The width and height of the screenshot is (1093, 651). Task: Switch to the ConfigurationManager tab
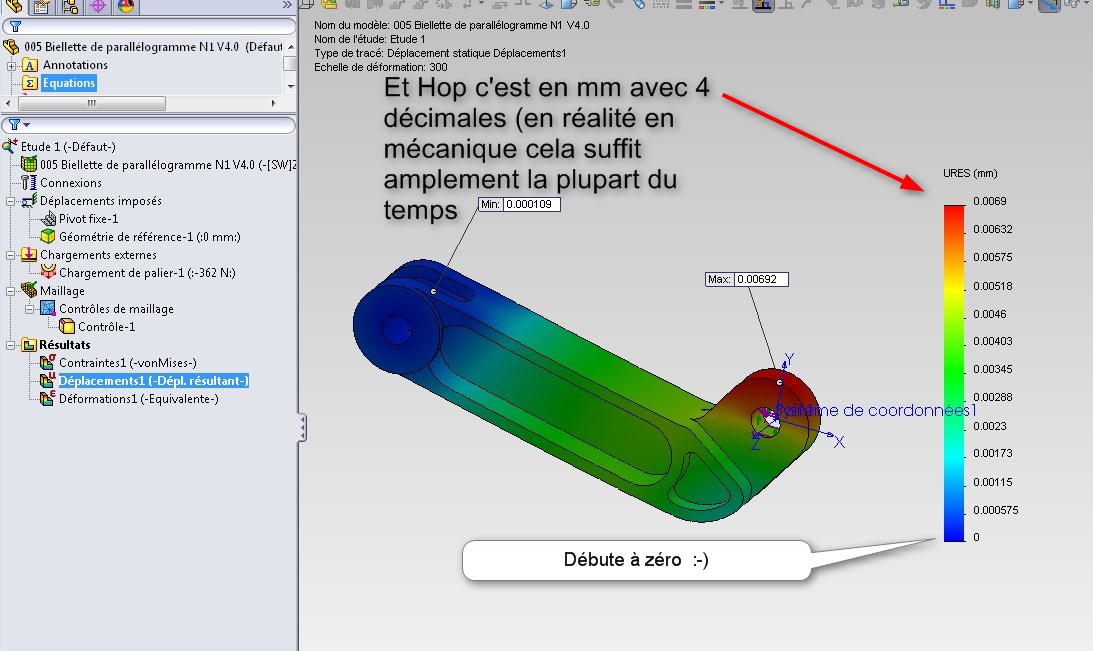[70, 6]
